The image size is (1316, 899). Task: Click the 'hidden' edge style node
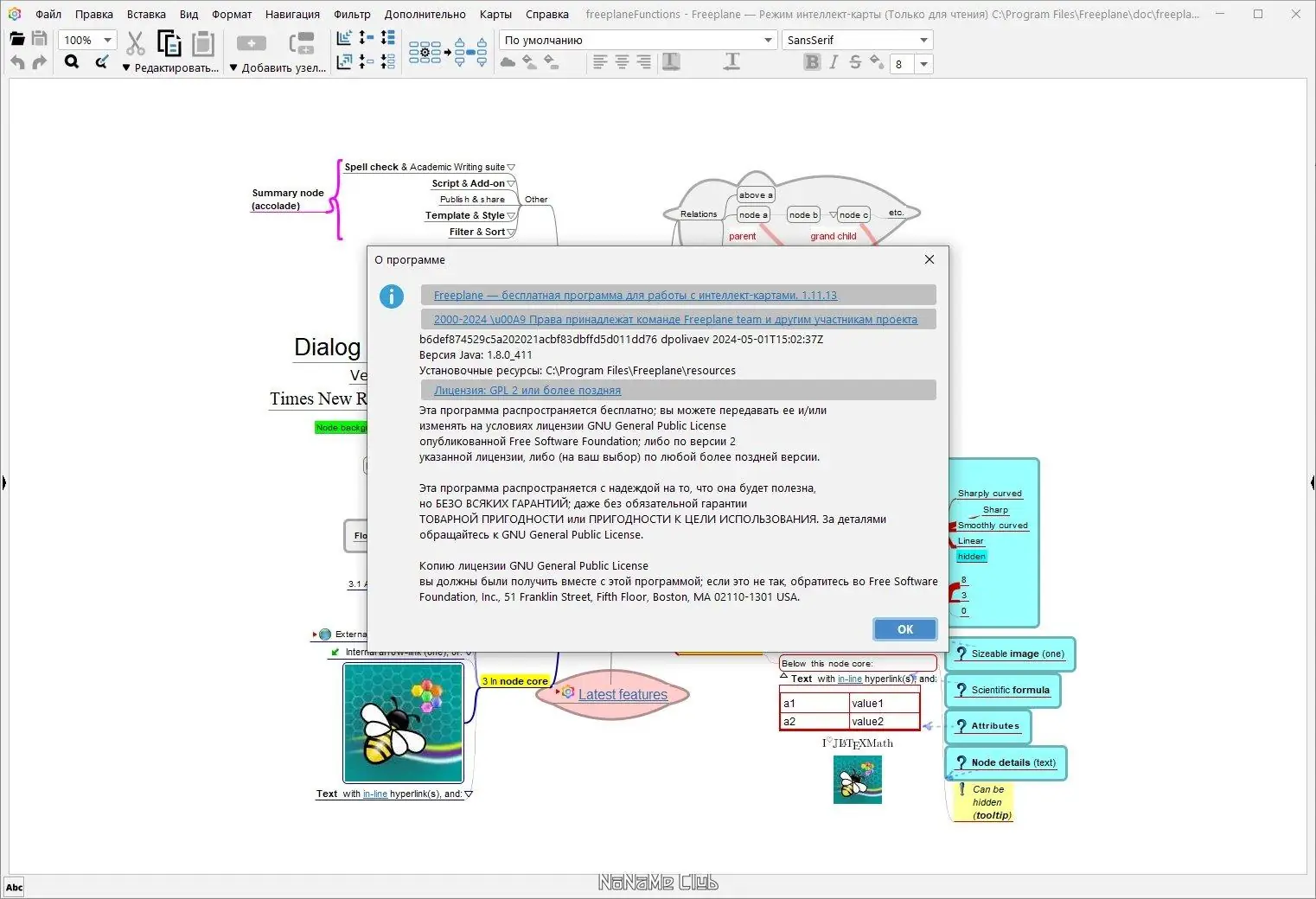click(x=971, y=557)
